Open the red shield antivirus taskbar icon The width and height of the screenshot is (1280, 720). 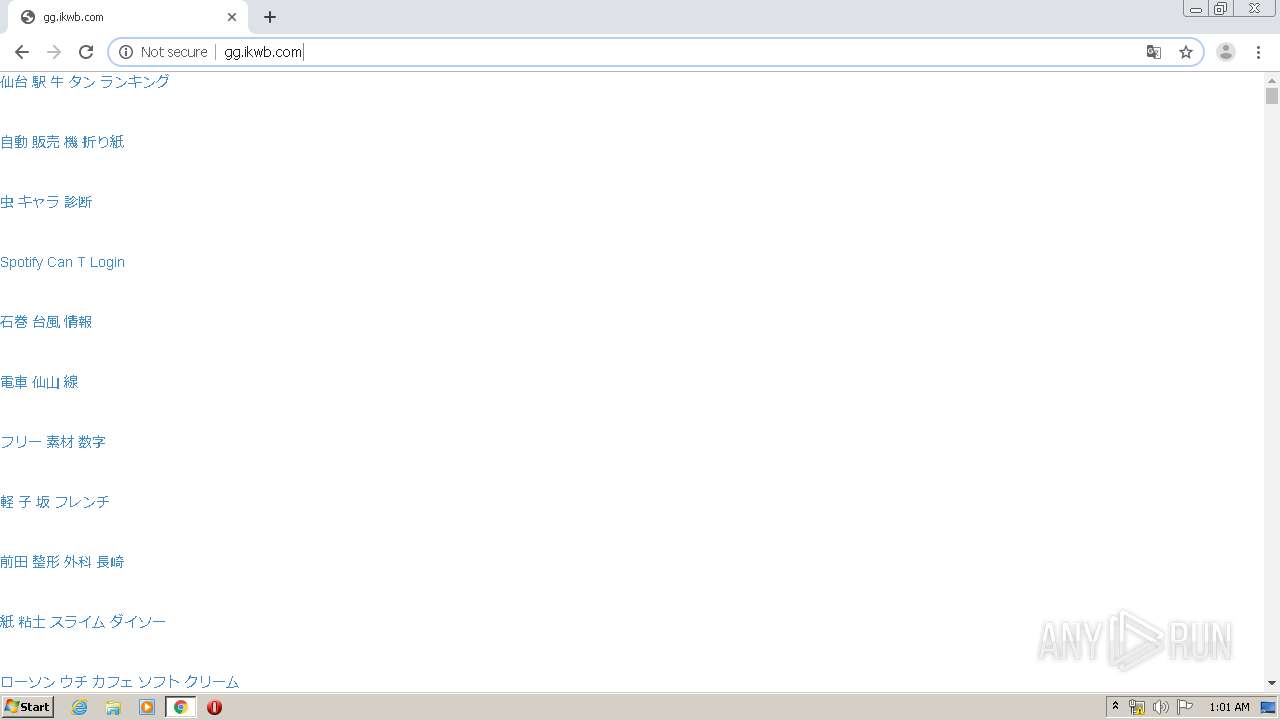(x=214, y=707)
